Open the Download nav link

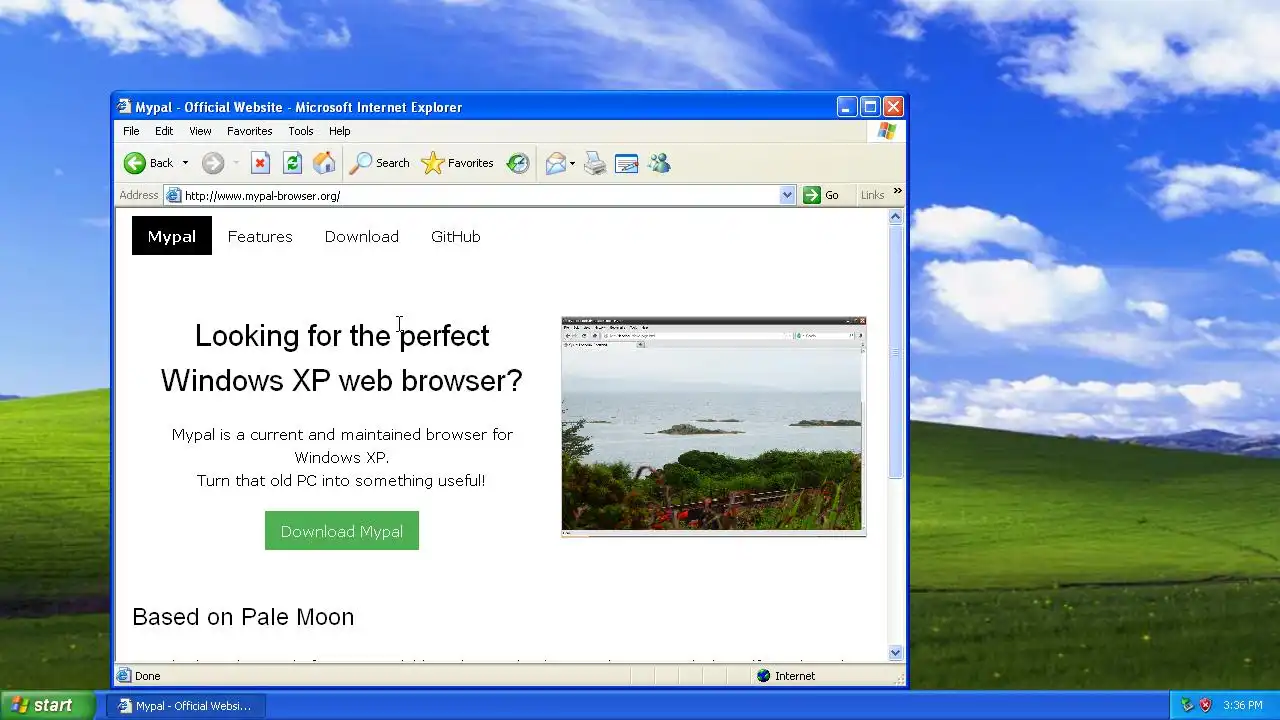click(x=362, y=236)
